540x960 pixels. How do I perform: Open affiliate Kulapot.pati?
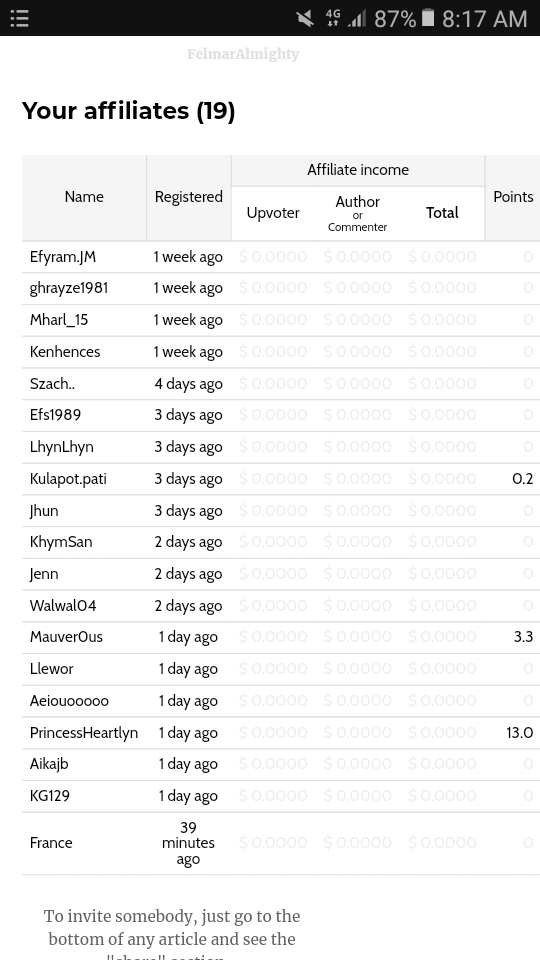[68, 479]
